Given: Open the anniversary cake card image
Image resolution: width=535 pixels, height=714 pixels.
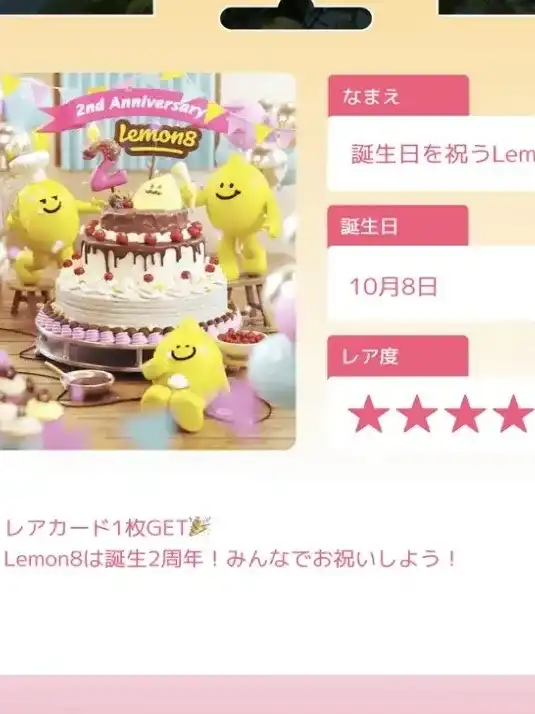Looking at the screenshot, I should pos(148,260).
